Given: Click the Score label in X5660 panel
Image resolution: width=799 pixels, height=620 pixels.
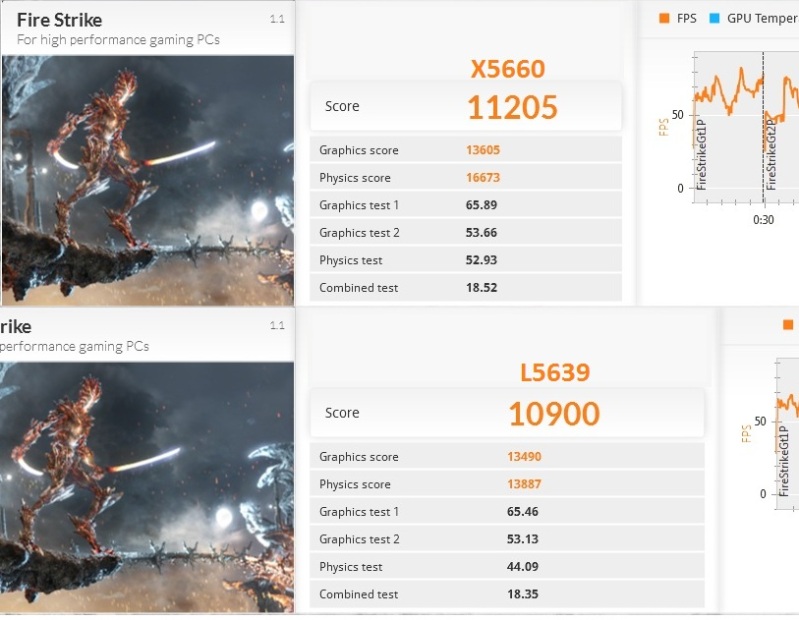Looking at the screenshot, I should tap(342, 106).
